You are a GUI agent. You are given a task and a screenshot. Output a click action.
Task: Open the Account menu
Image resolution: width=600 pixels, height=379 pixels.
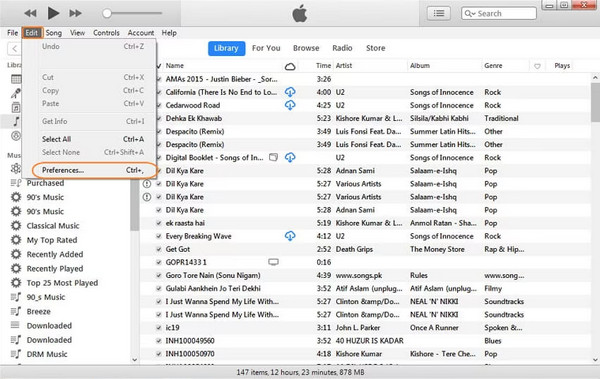pyautogui.click(x=141, y=33)
